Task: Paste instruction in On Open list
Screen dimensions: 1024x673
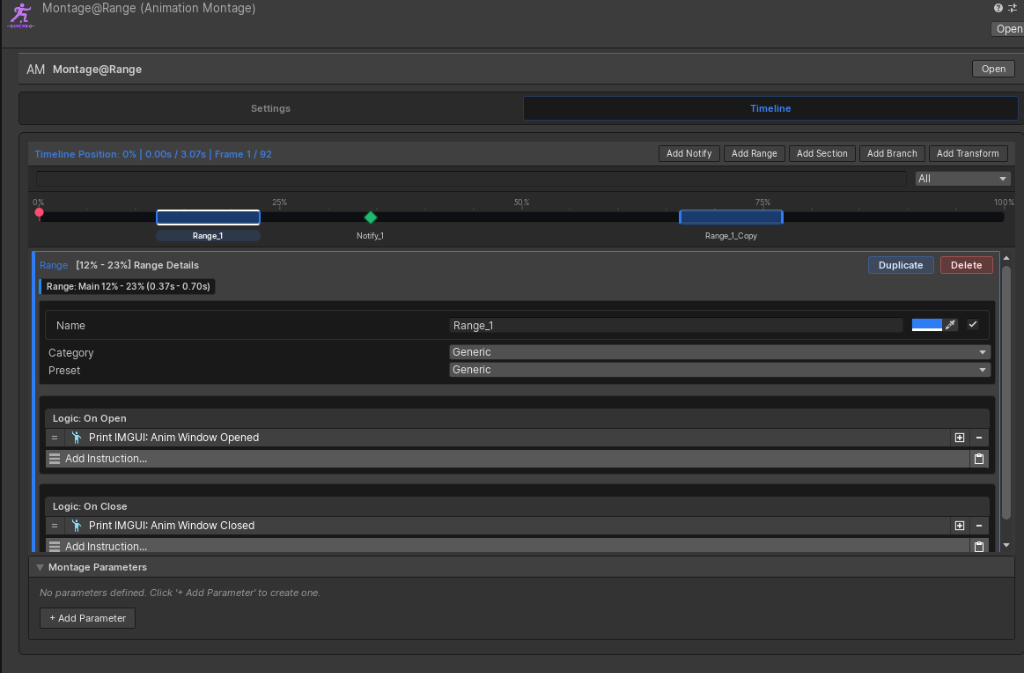Action: click(979, 459)
